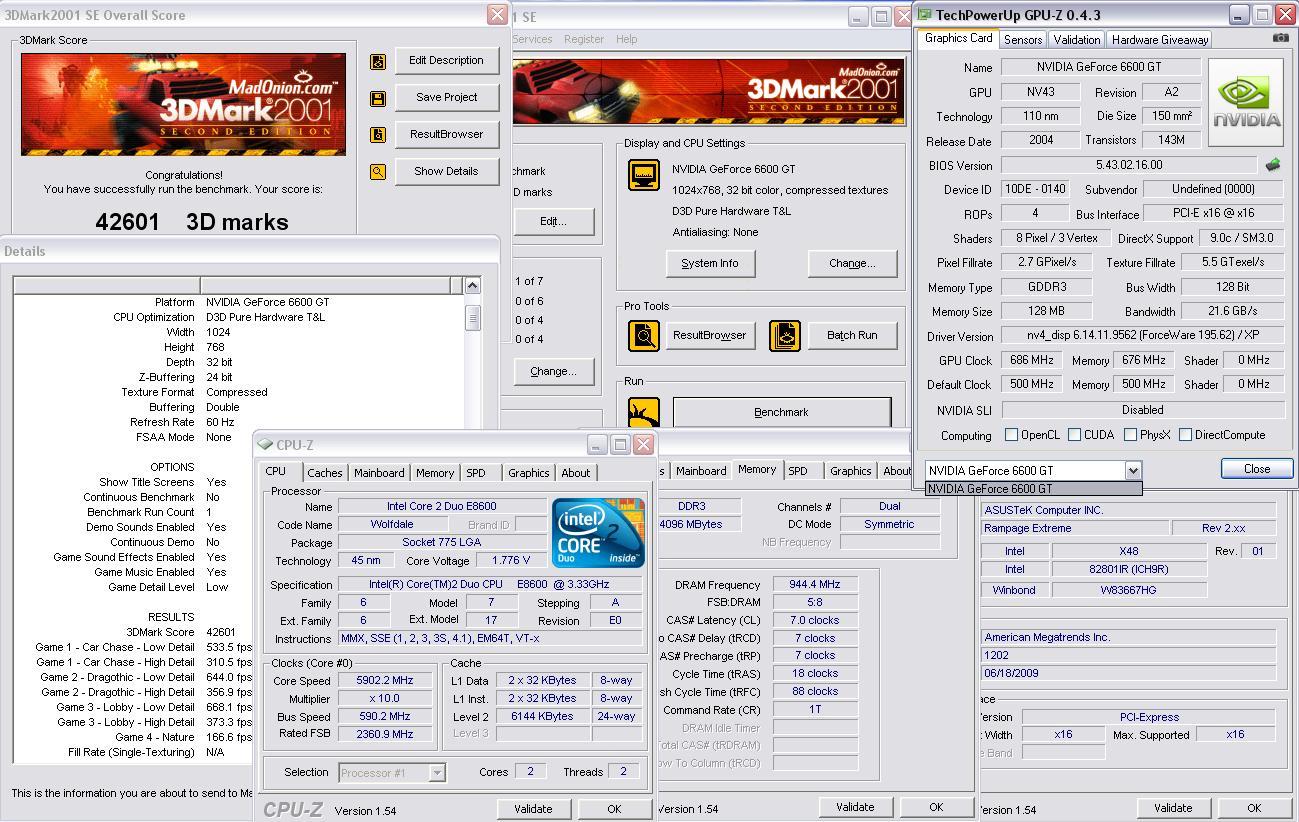Image resolution: width=1299 pixels, height=822 pixels.
Task: Click the Rampage Extreme model field
Action: (x=1074, y=528)
